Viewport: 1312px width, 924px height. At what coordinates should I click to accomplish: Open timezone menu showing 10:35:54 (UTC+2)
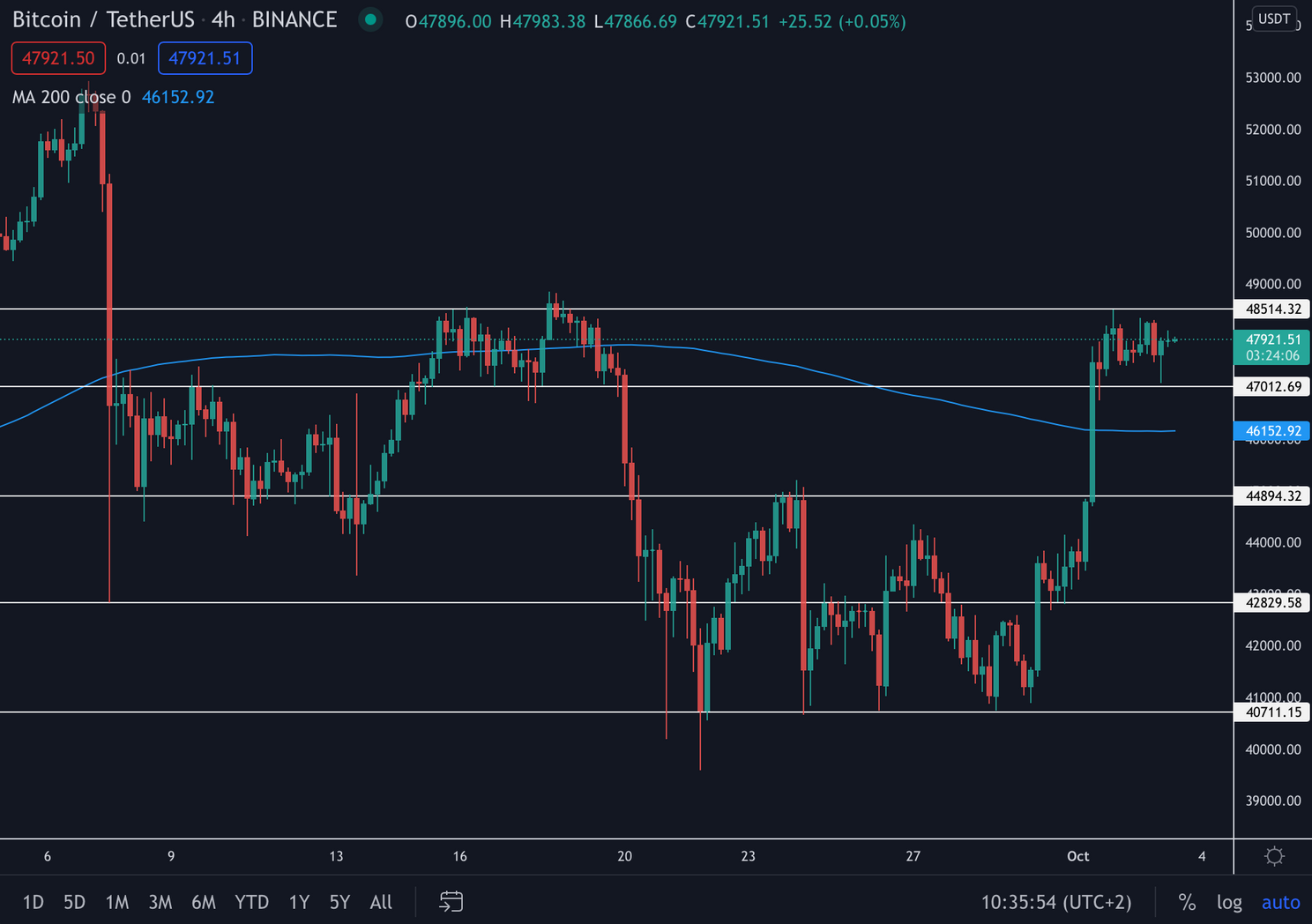(x=1056, y=902)
